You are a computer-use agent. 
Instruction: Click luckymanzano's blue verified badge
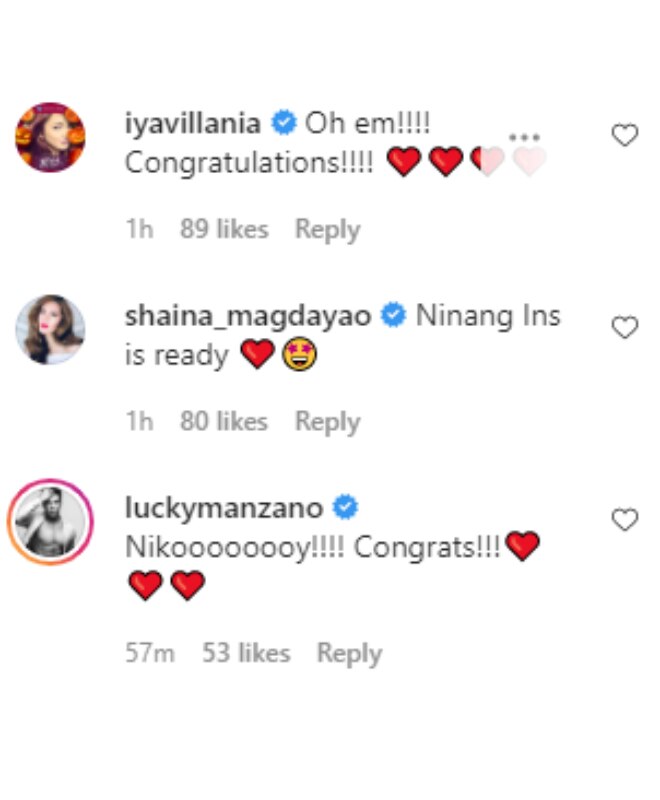click(x=345, y=507)
